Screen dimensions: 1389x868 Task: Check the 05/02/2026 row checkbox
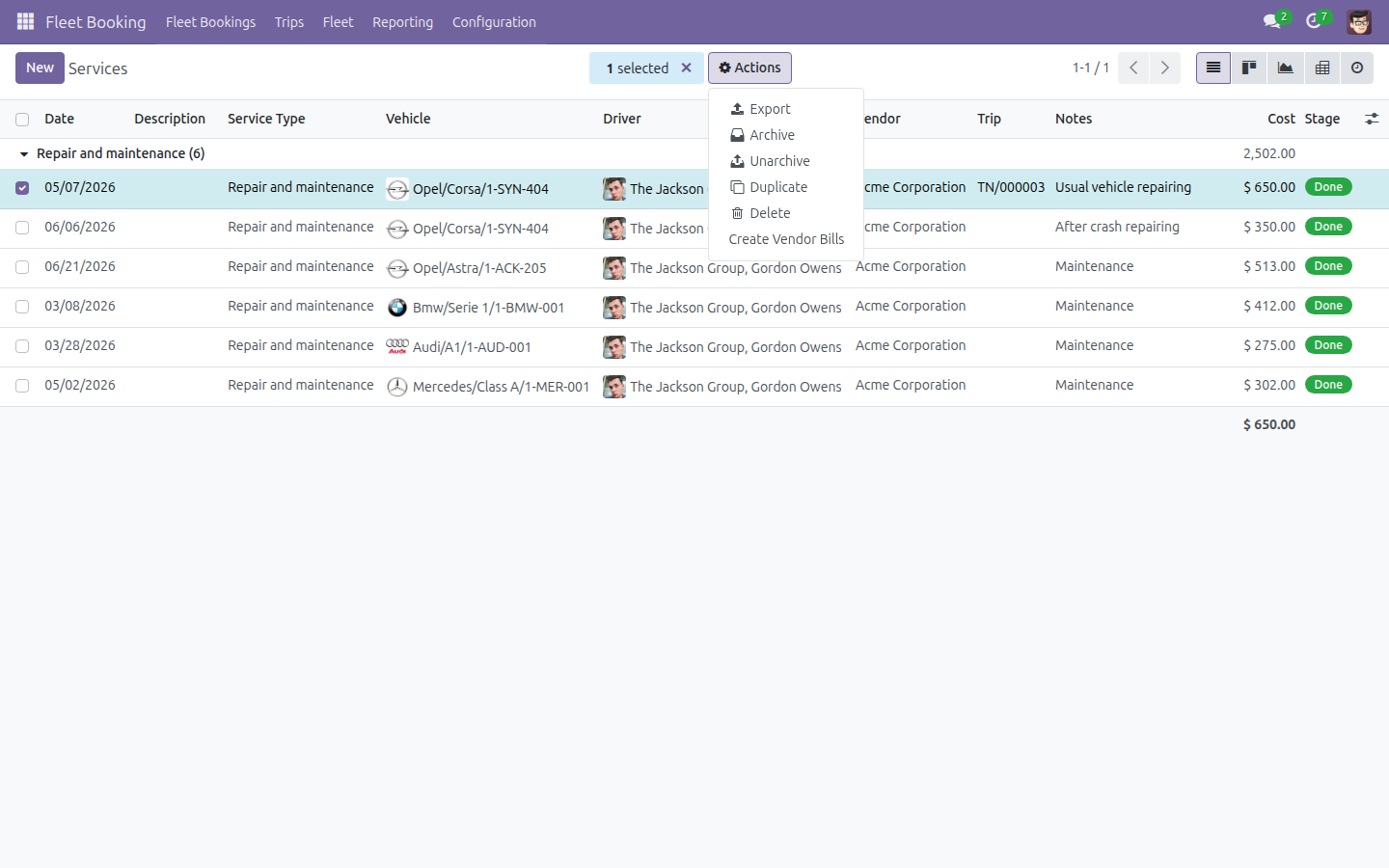pyautogui.click(x=22, y=386)
